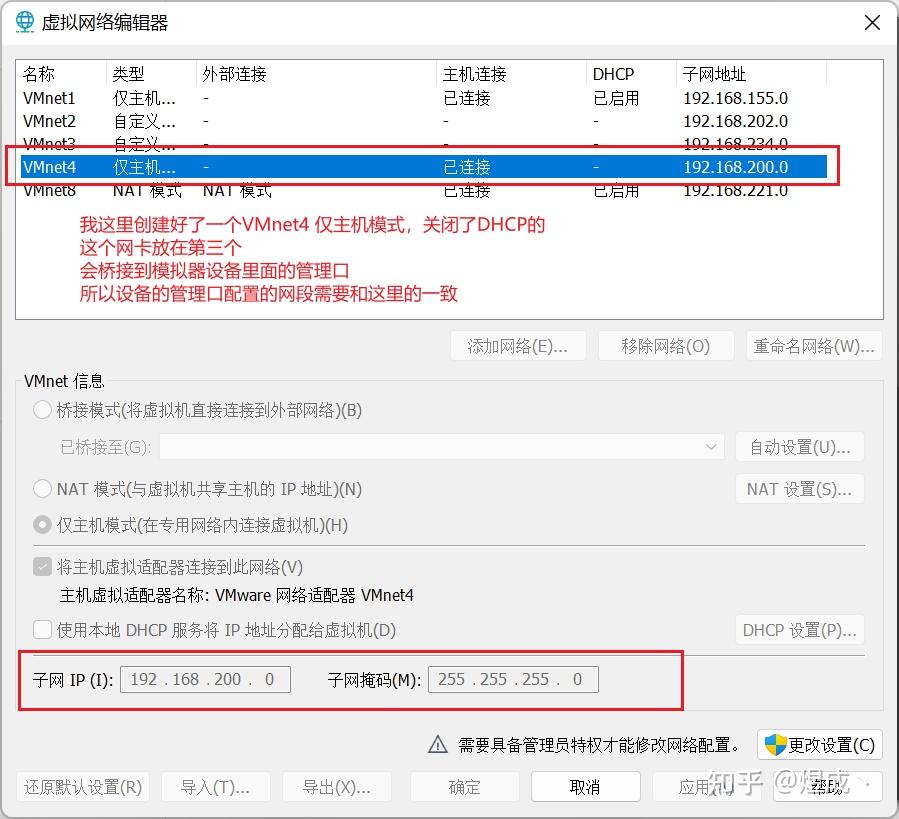The height and width of the screenshot is (819, 899).
Task: Open the NAT 设置(S) dialog
Action: tap(799, 489)
